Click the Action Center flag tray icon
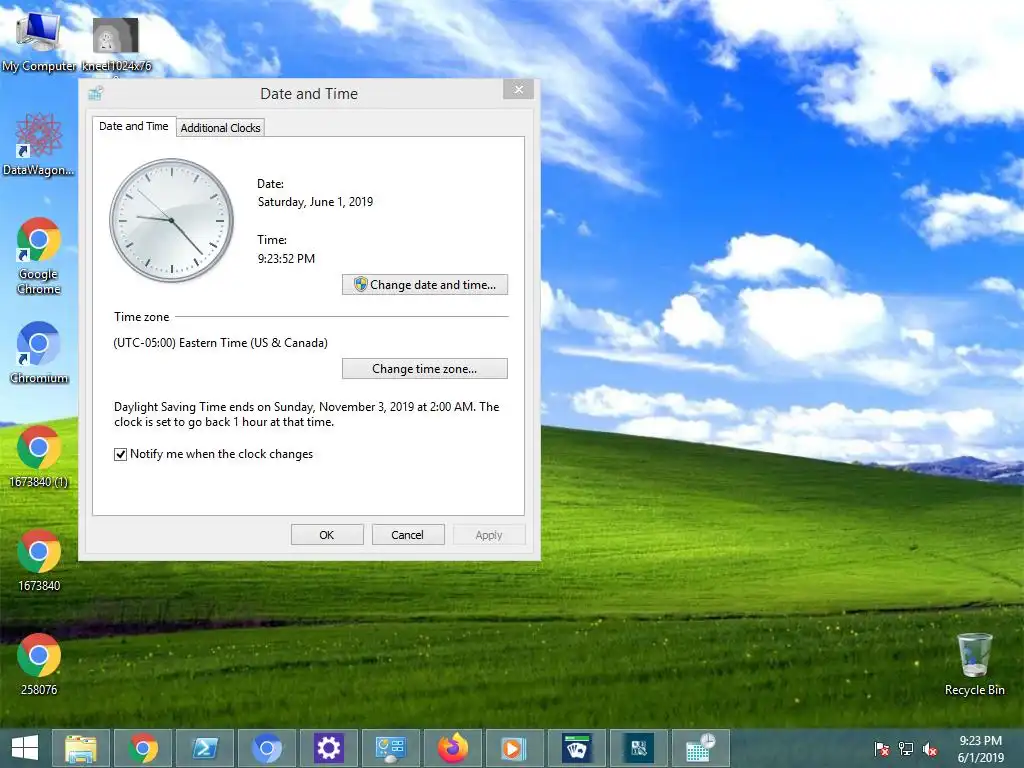The height and width of the screenshot is (768, 1024). click(882, 749)
